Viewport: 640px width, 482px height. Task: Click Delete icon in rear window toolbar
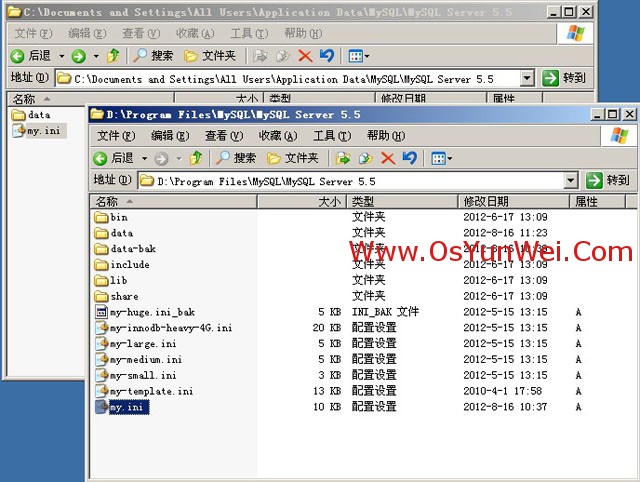tap(305, 56)
